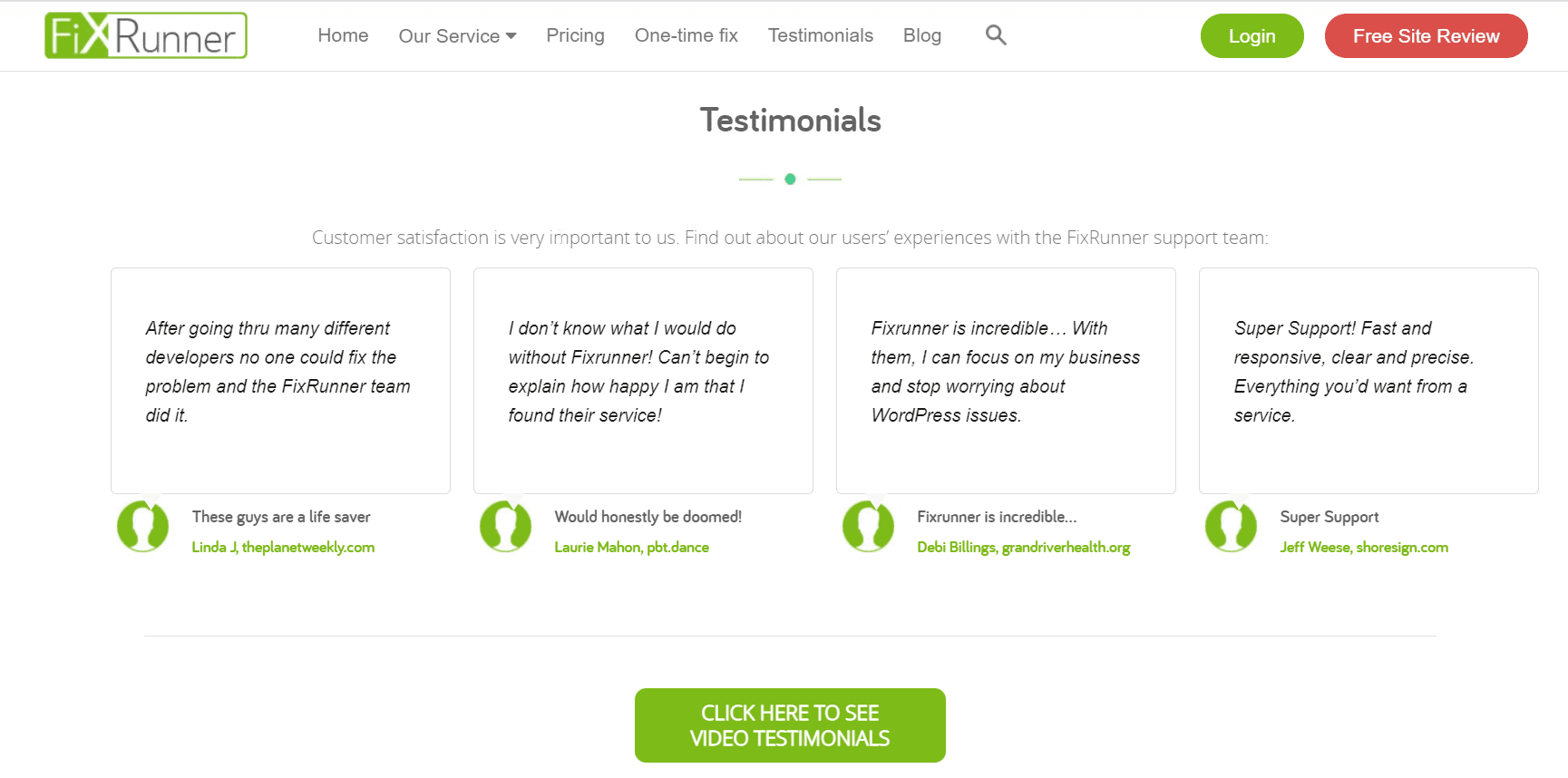Image resolution: width=1568 pixels, height=778 pixels.
Task: Open the search magnifier icon
Action: [x=996, y=35]
